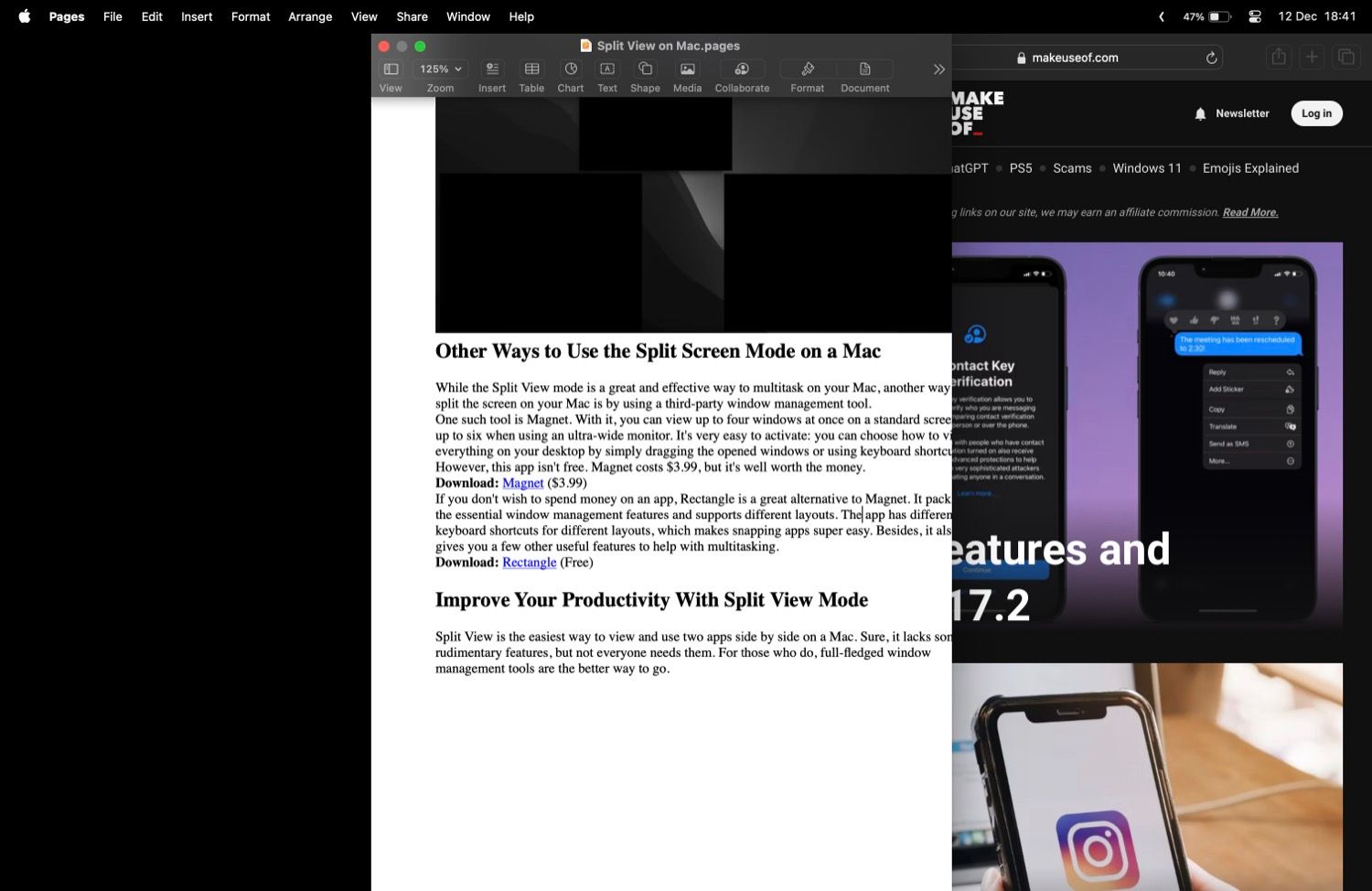The width and height of the screenshot is (1372, 891).
Task: Open the Zoom level dropdown showing 125%
Action: click(439, 68)
